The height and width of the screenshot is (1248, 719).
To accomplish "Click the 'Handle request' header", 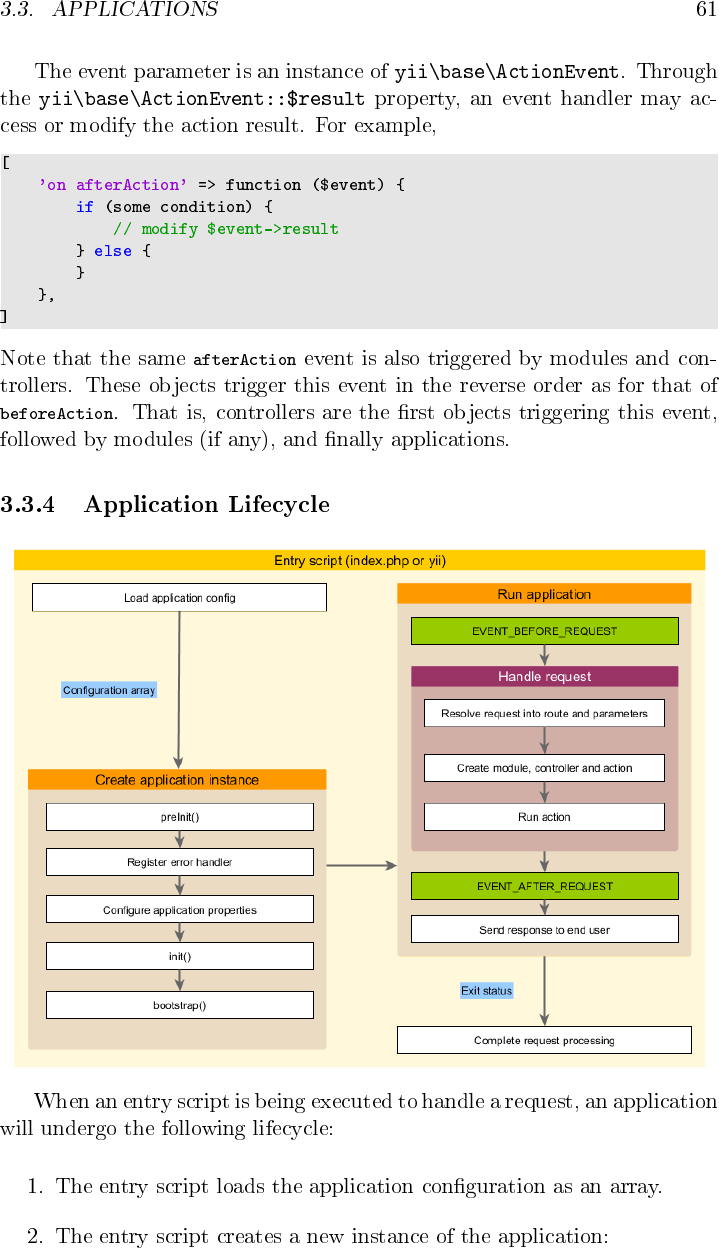I will 545,677.
